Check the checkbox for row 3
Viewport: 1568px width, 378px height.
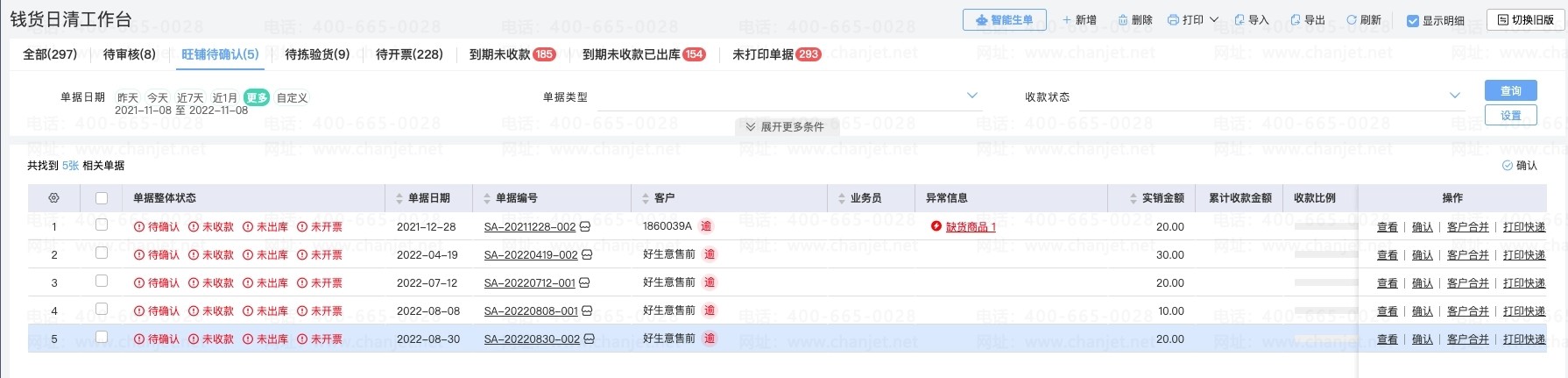102,281
